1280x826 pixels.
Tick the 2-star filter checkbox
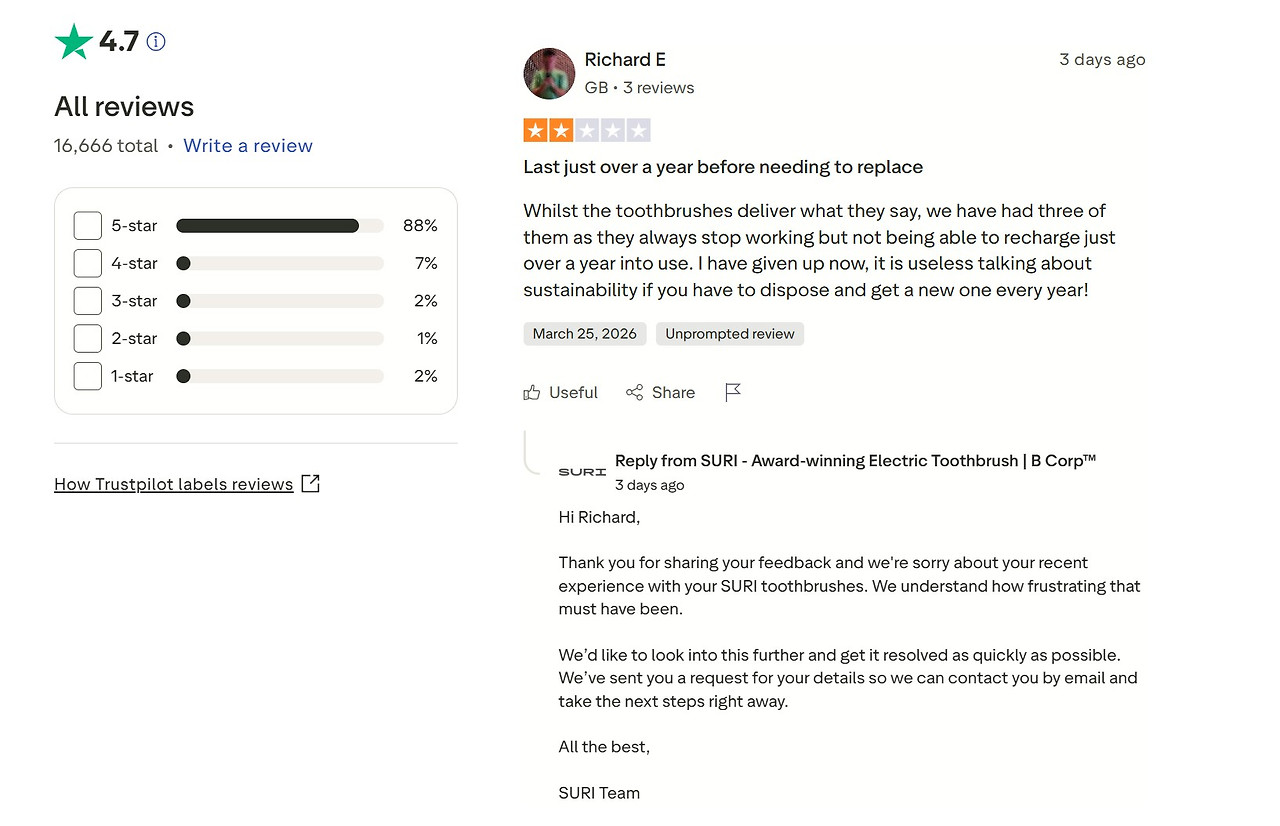pos(88,339)
